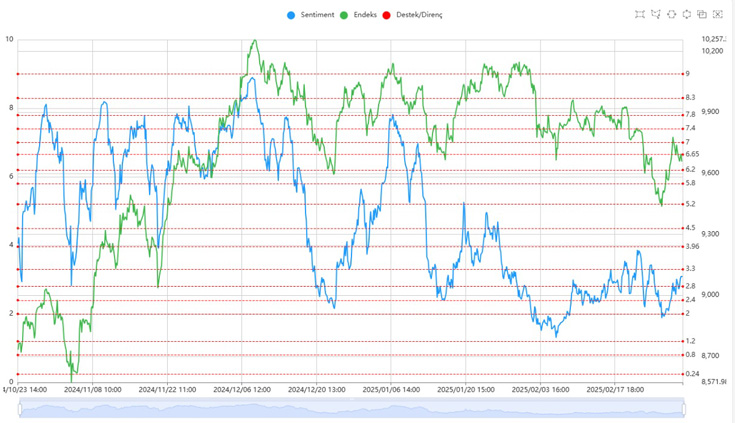Select the polygon brush selection tool
Image resolution: width=735 pixels, height=423 pixels.
[656, 15]
